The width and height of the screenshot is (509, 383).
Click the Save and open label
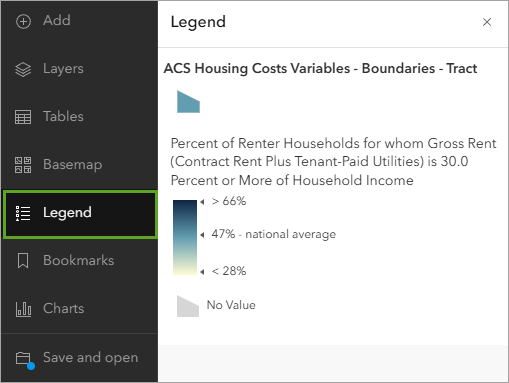tap(90, 358)
